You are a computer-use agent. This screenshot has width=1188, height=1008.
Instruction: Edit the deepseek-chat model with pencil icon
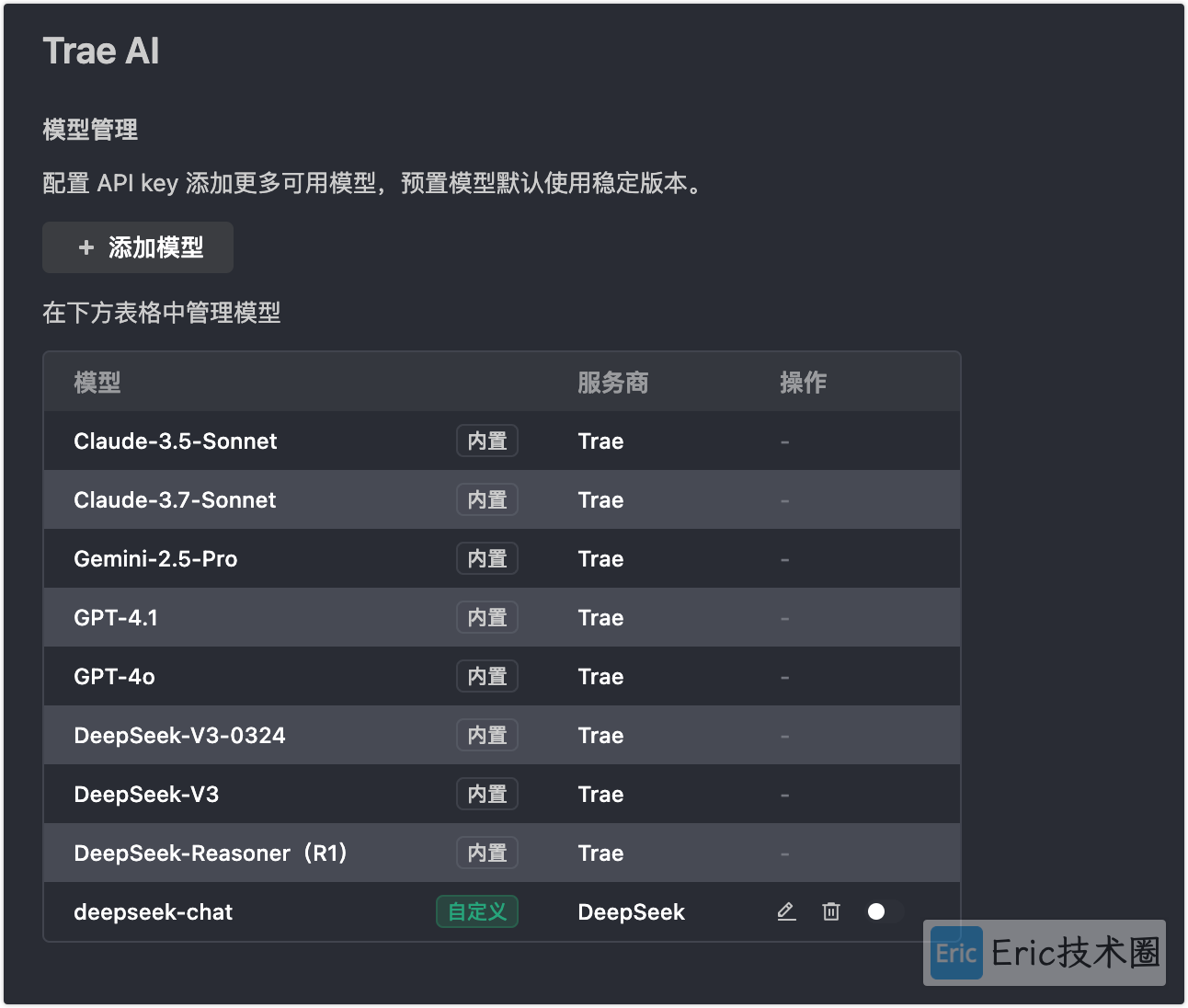[786, 911]
